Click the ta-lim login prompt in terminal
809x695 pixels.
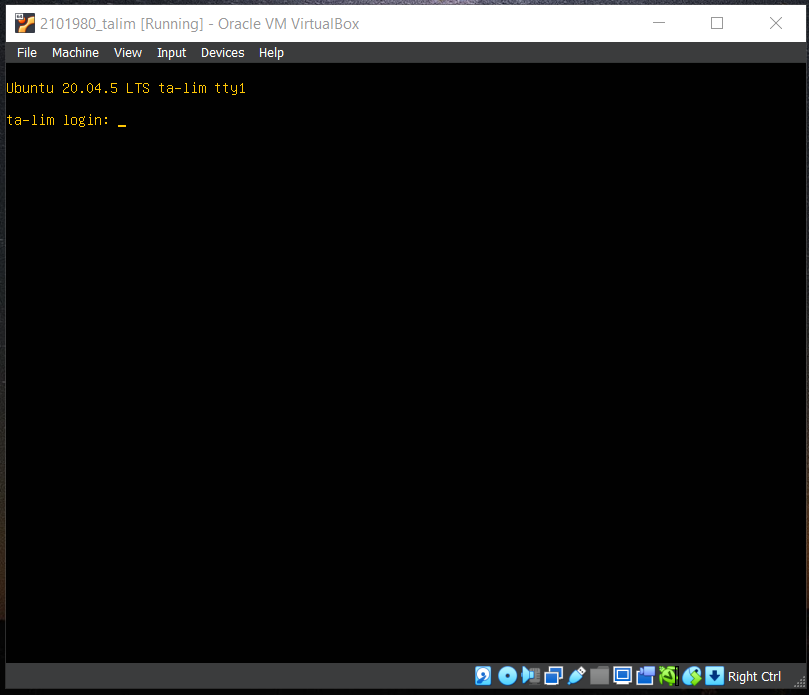58,120
